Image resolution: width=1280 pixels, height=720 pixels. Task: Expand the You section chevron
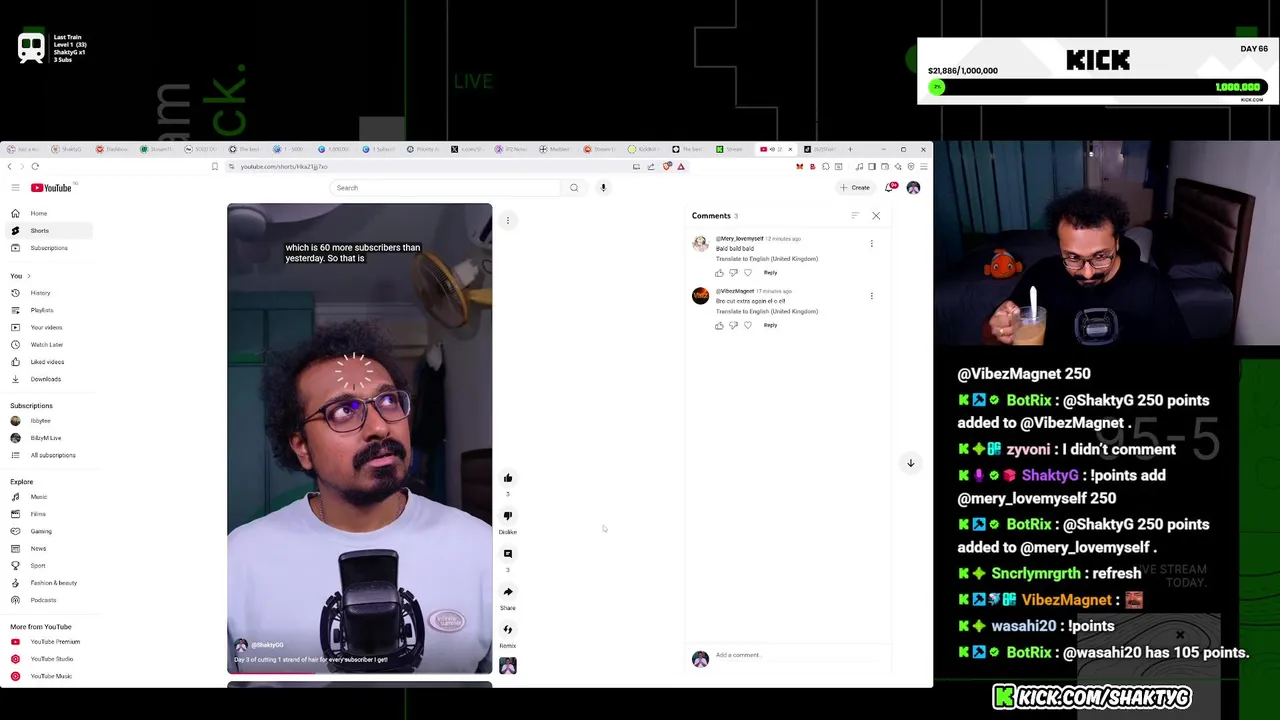click(x=28, y=276)
